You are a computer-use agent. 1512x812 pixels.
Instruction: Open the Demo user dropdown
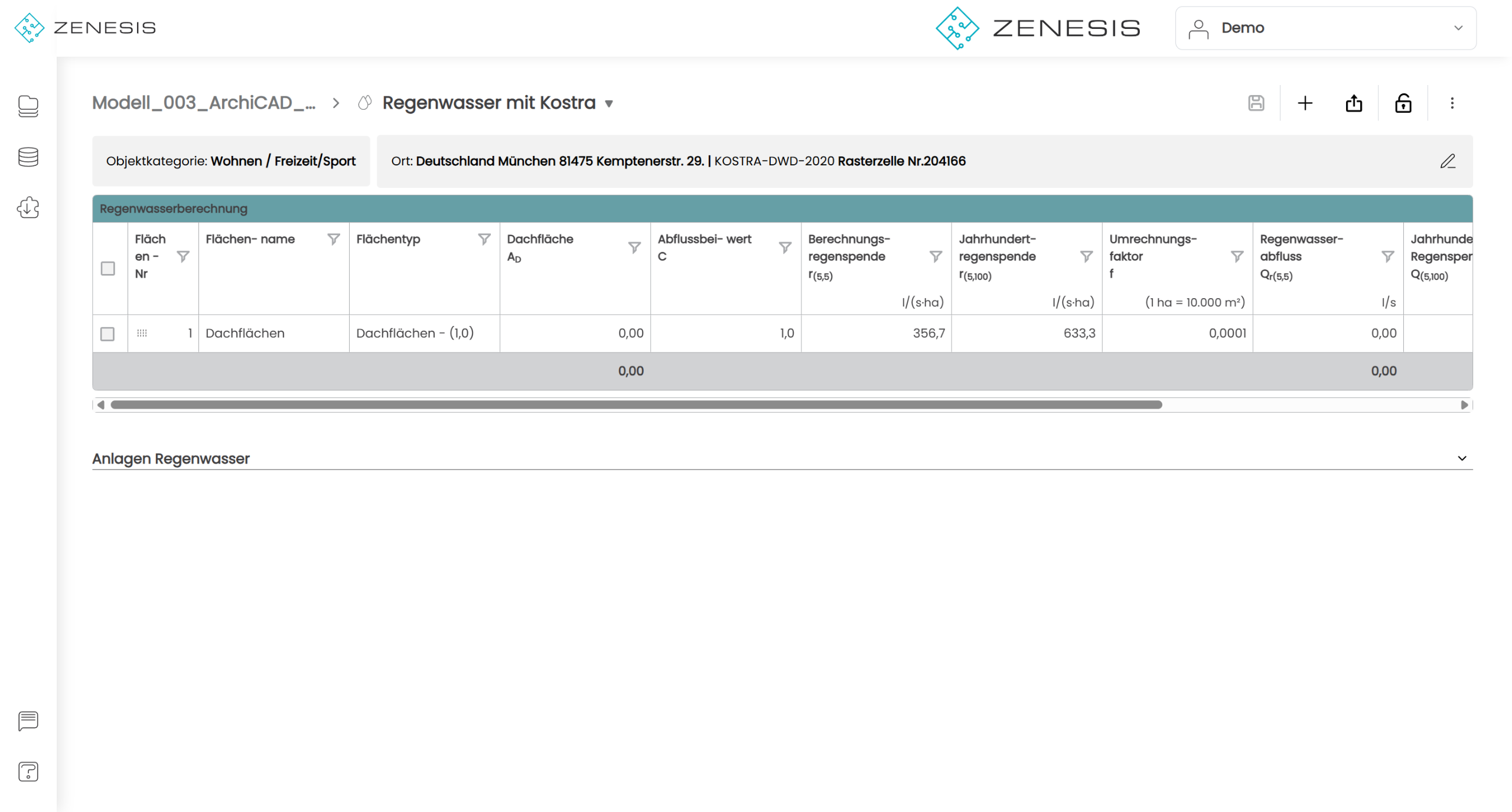1325,28
